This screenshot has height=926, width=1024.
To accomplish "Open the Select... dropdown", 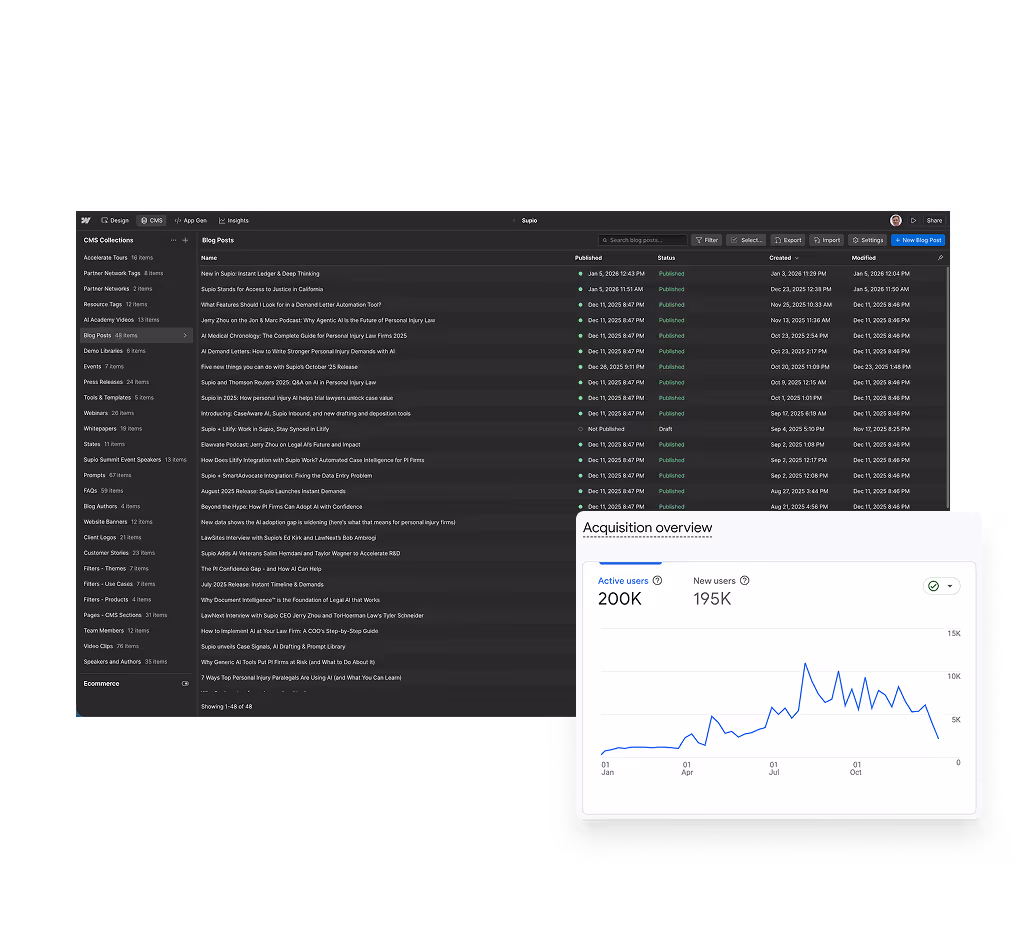I will [747, 240].
